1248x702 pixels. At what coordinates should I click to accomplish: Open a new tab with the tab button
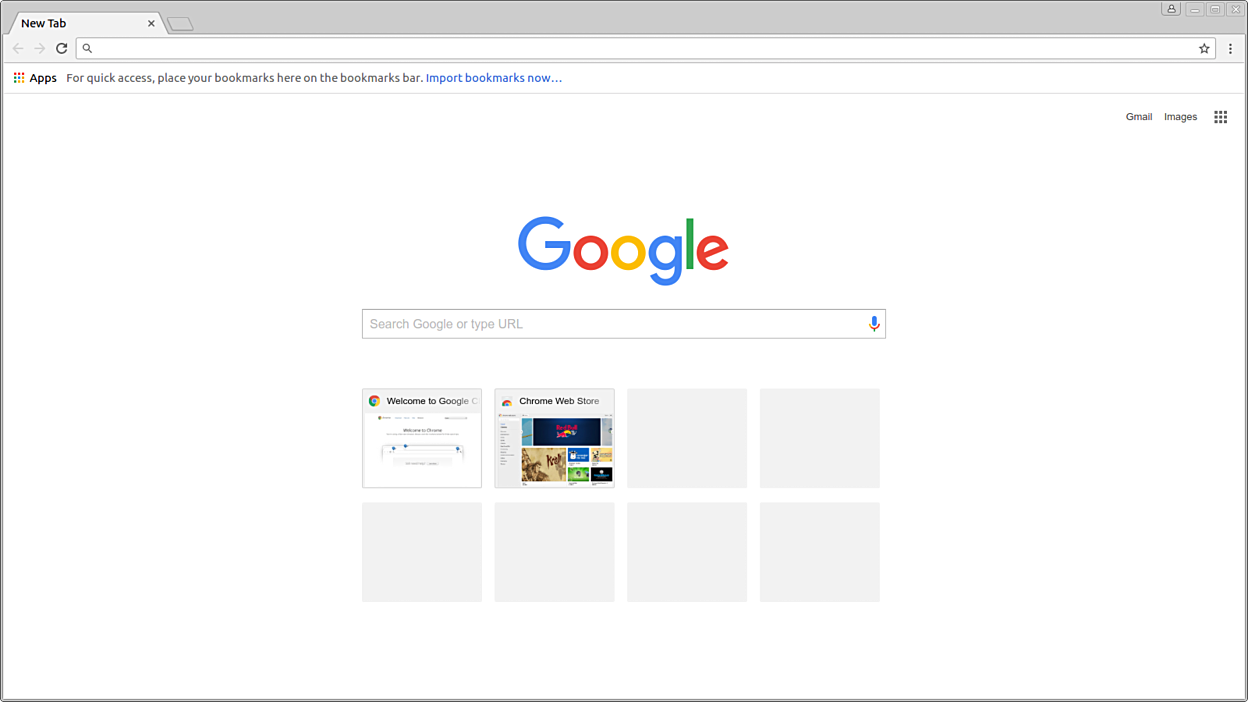[x=180, y=24]
